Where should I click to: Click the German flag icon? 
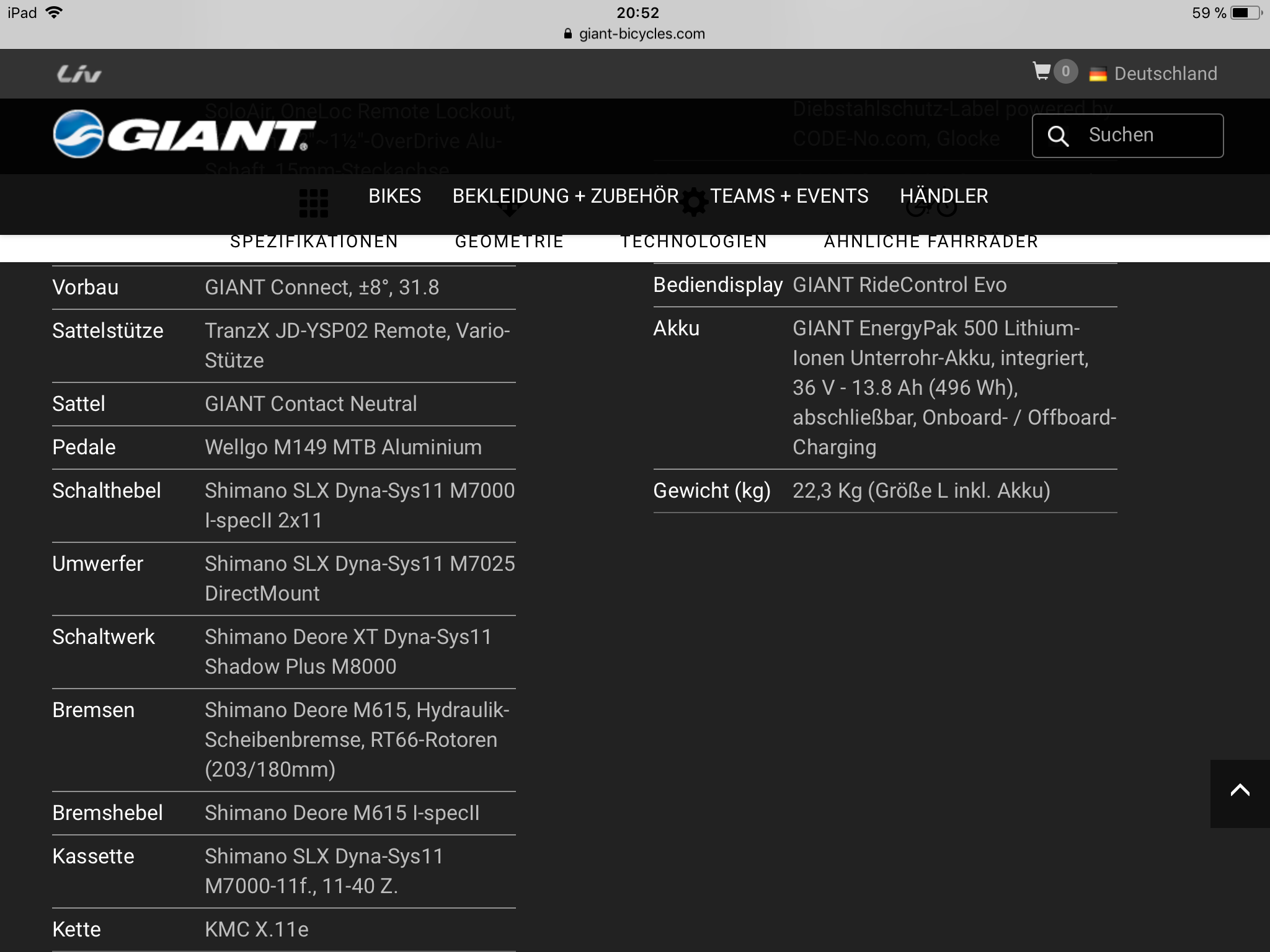(1098, 74)
